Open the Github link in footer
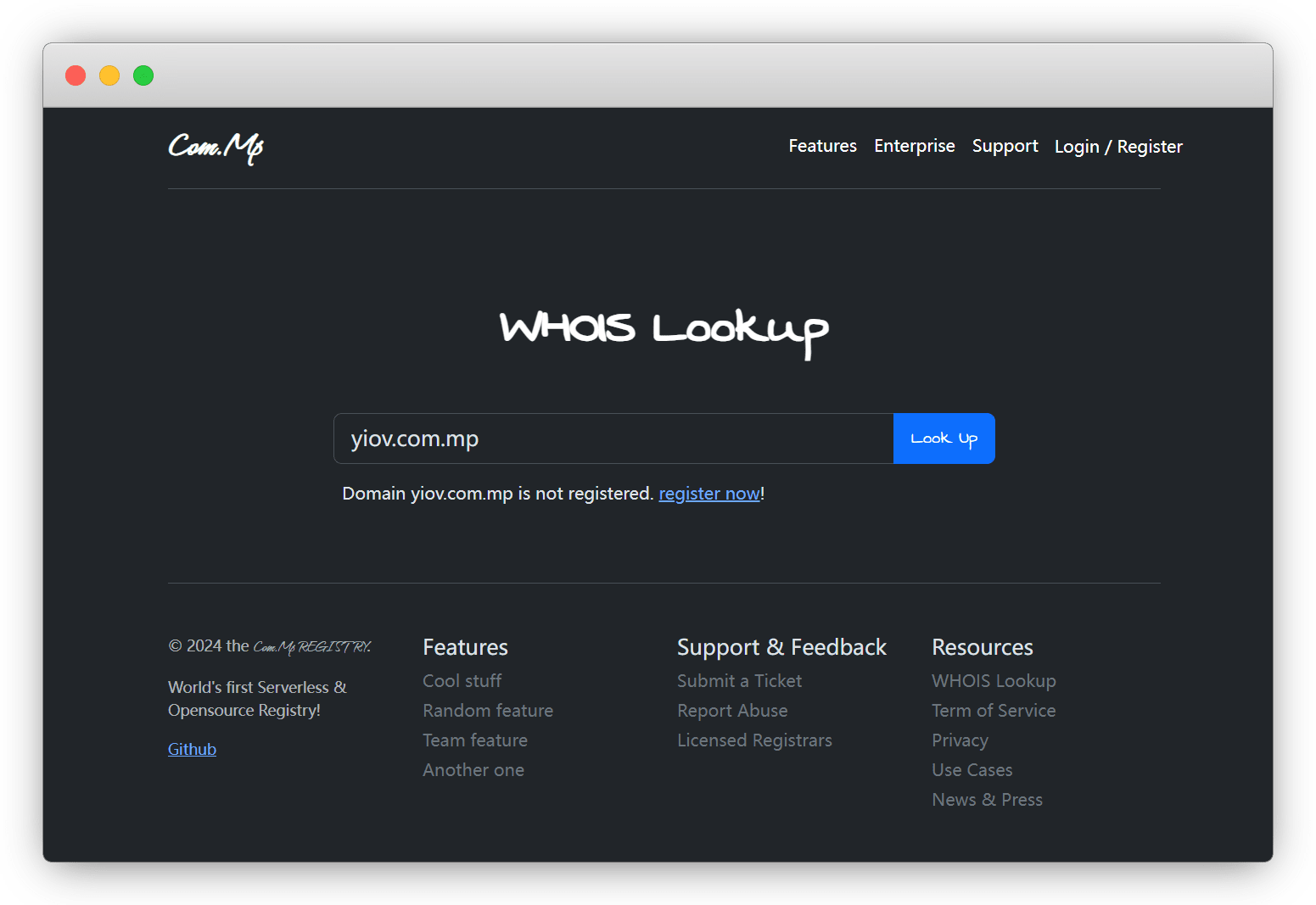The width and height of the screenshot is (1316, 905). coord(192,749)
